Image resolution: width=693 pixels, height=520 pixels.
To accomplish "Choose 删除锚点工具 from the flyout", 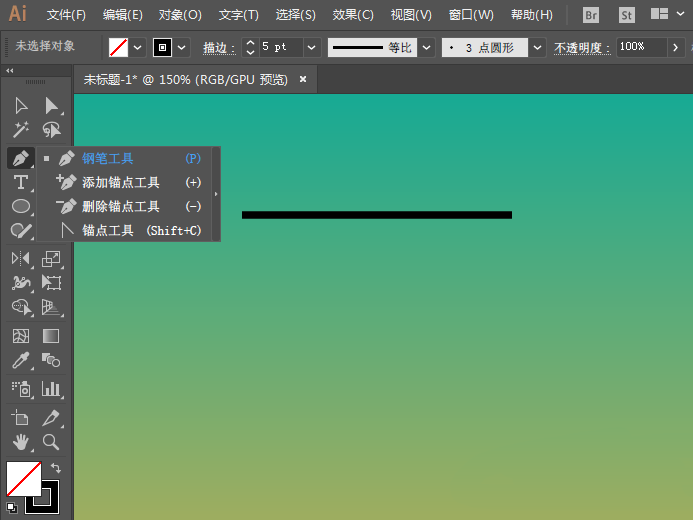I will tap(123, 206).
